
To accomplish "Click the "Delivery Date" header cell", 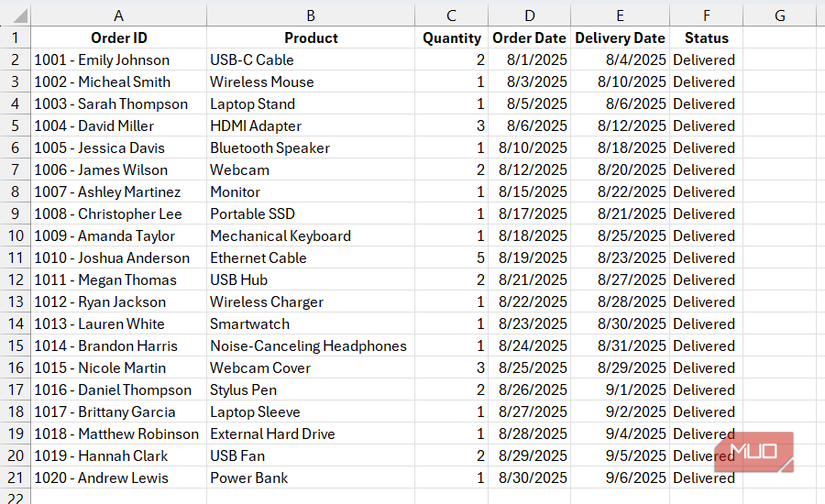I will tap(620, 38).
